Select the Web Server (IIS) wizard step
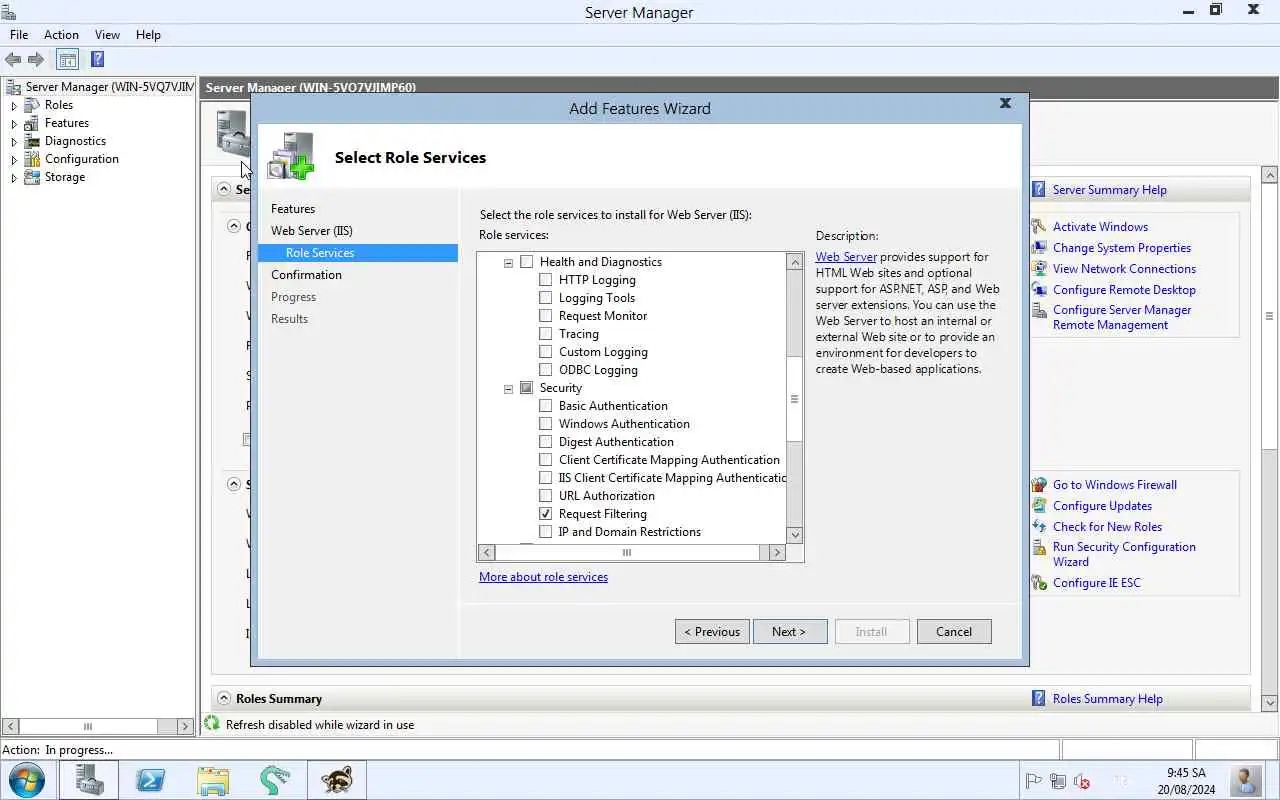Viewport: 1280px width, 800px height. (312, 231)
